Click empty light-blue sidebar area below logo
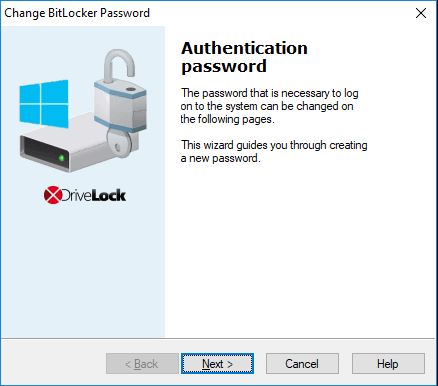The height and width of the screenshot is (386, 438). pyautogui.click(x=83, y=270)
